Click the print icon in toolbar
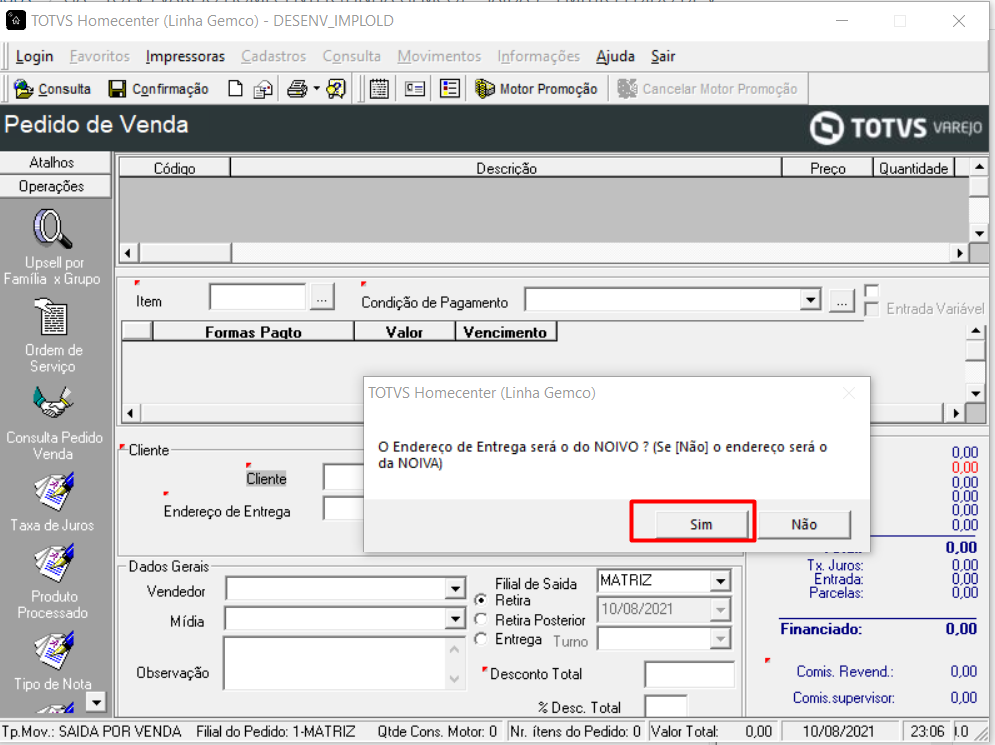The image size is (995, 745). click(x=296, y=89)
